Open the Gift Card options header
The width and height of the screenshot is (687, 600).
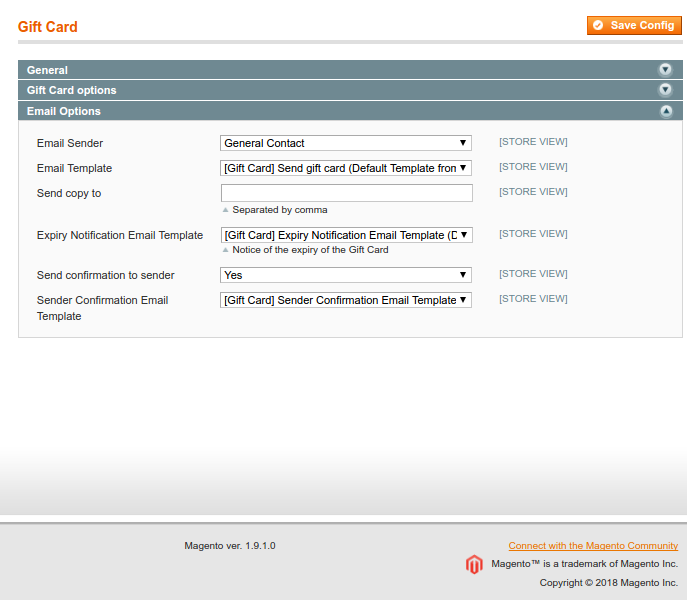coord(72,90)
